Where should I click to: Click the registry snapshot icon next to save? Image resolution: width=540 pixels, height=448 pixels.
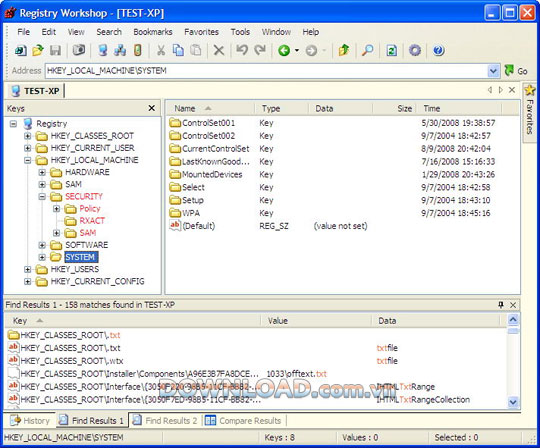(79, 51)
